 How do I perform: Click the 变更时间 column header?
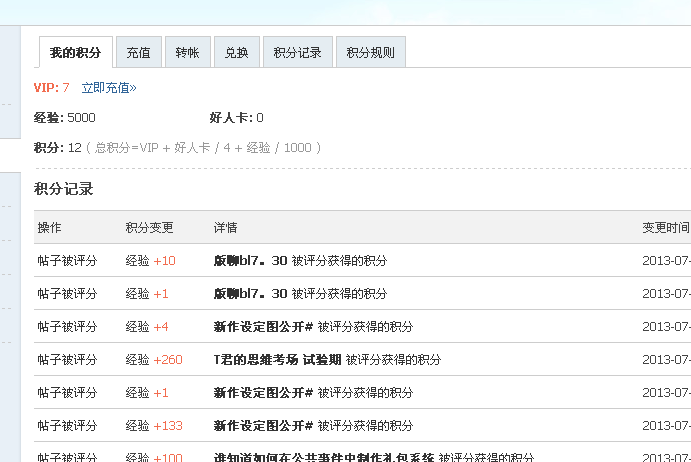[x=666, y=227]
